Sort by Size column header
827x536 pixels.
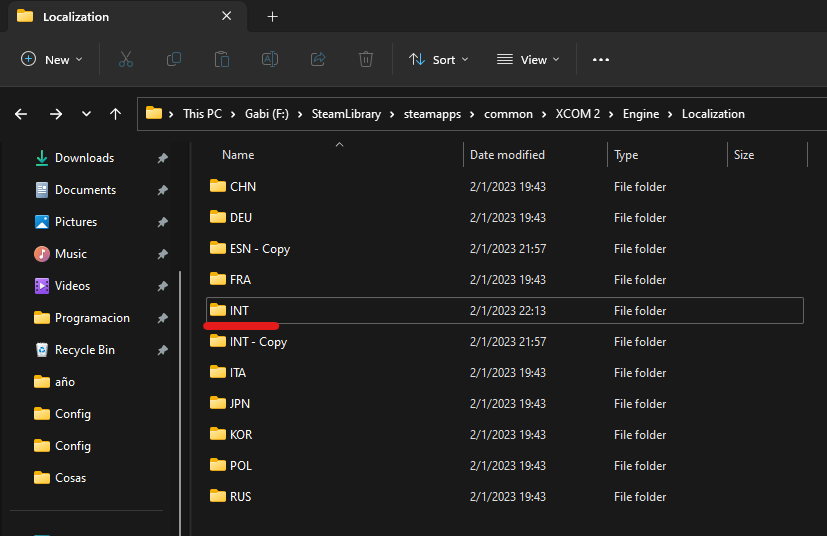click(767, 155)
